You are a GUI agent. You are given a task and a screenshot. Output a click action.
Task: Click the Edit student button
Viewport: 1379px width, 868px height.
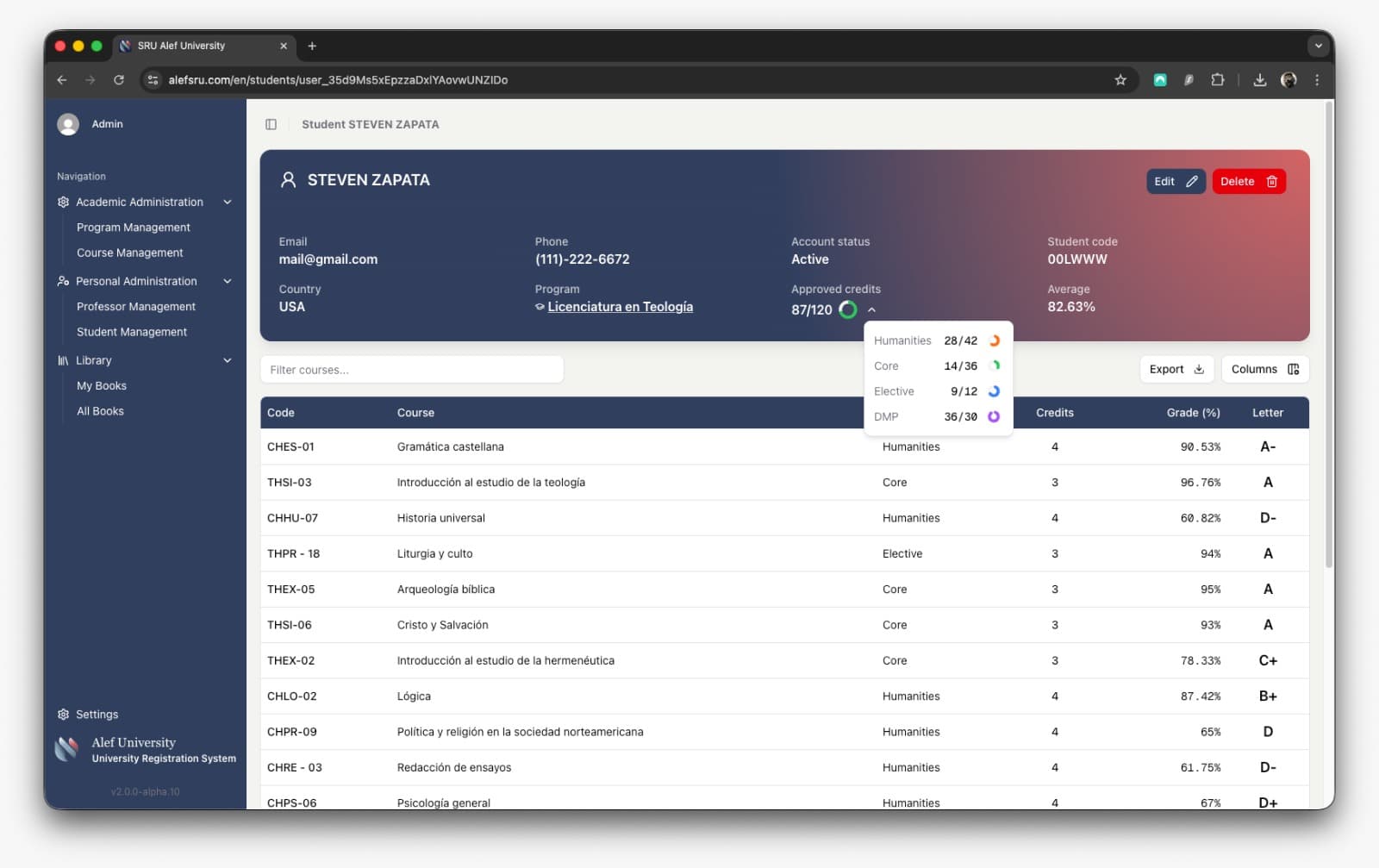1175,182
